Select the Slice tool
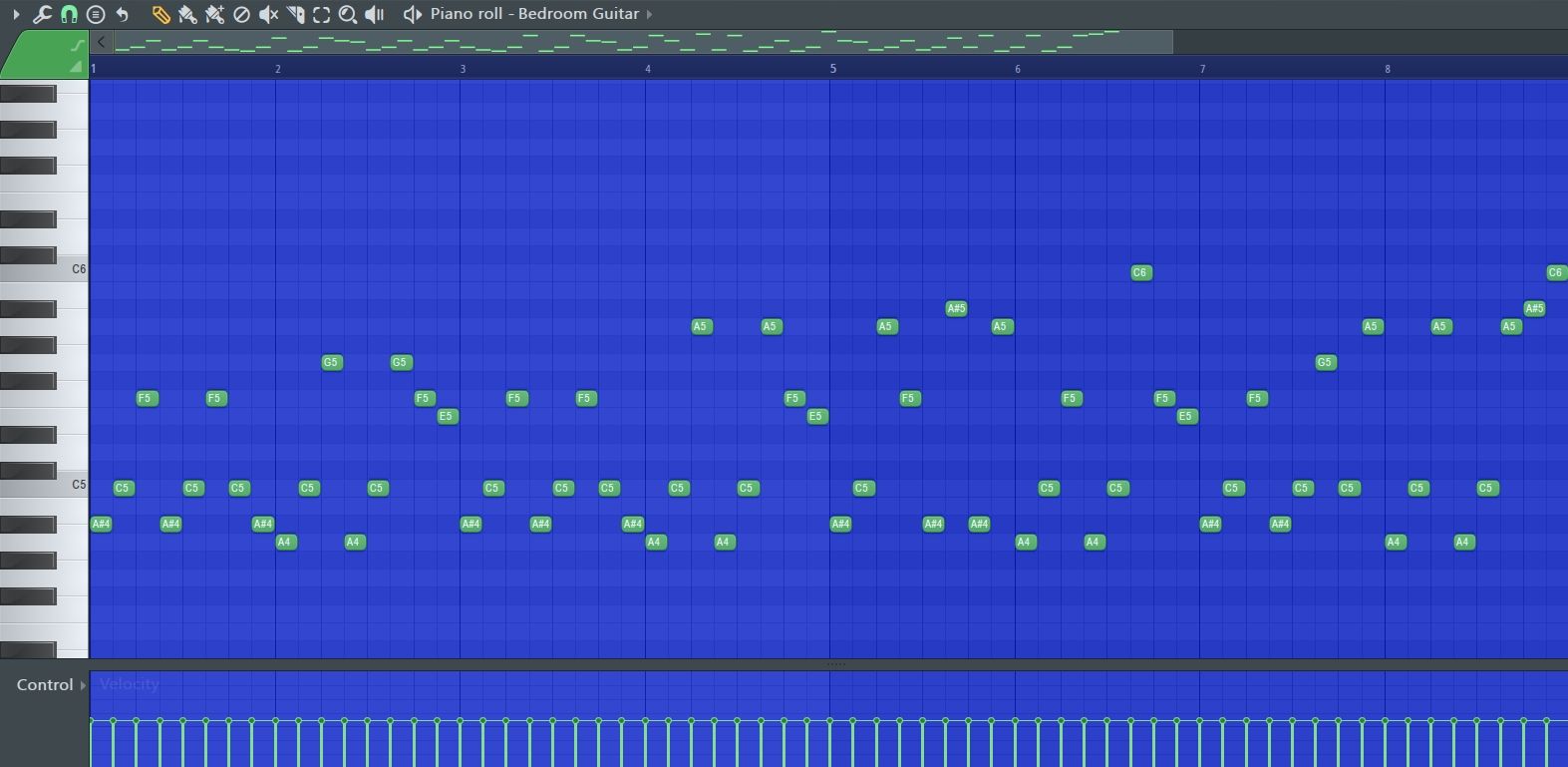Viewport: 1568px width, 767px height. pyautogui.click(x=295, y=14)
